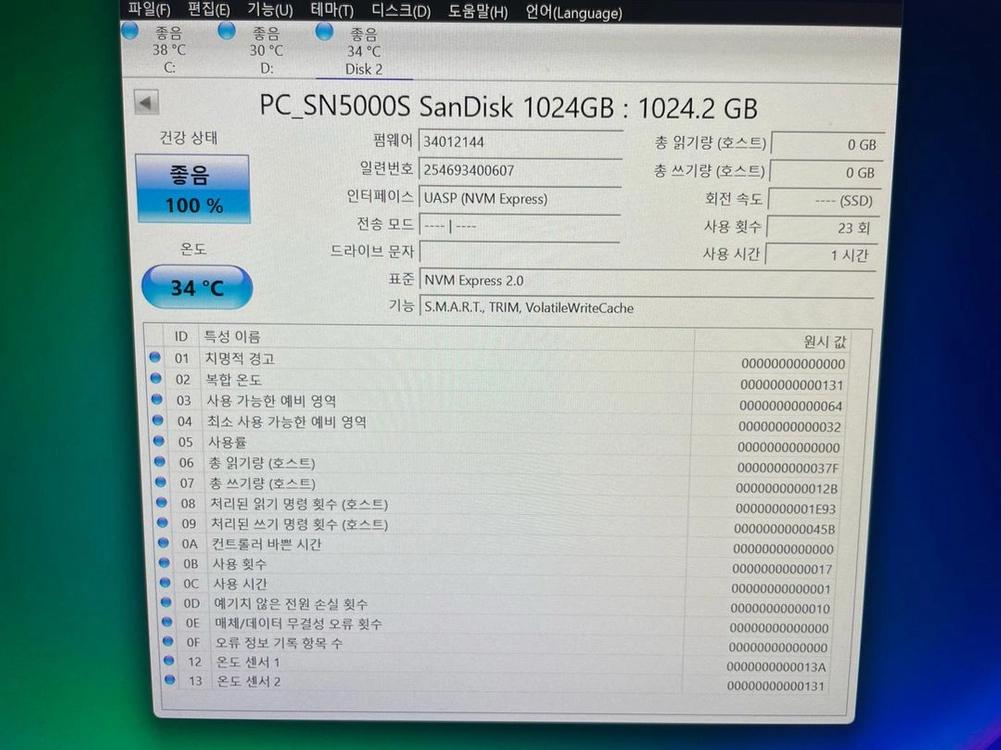Select the C: drive tab
Viewport: 1001px width, 750px height.
[x=169, y=50]
